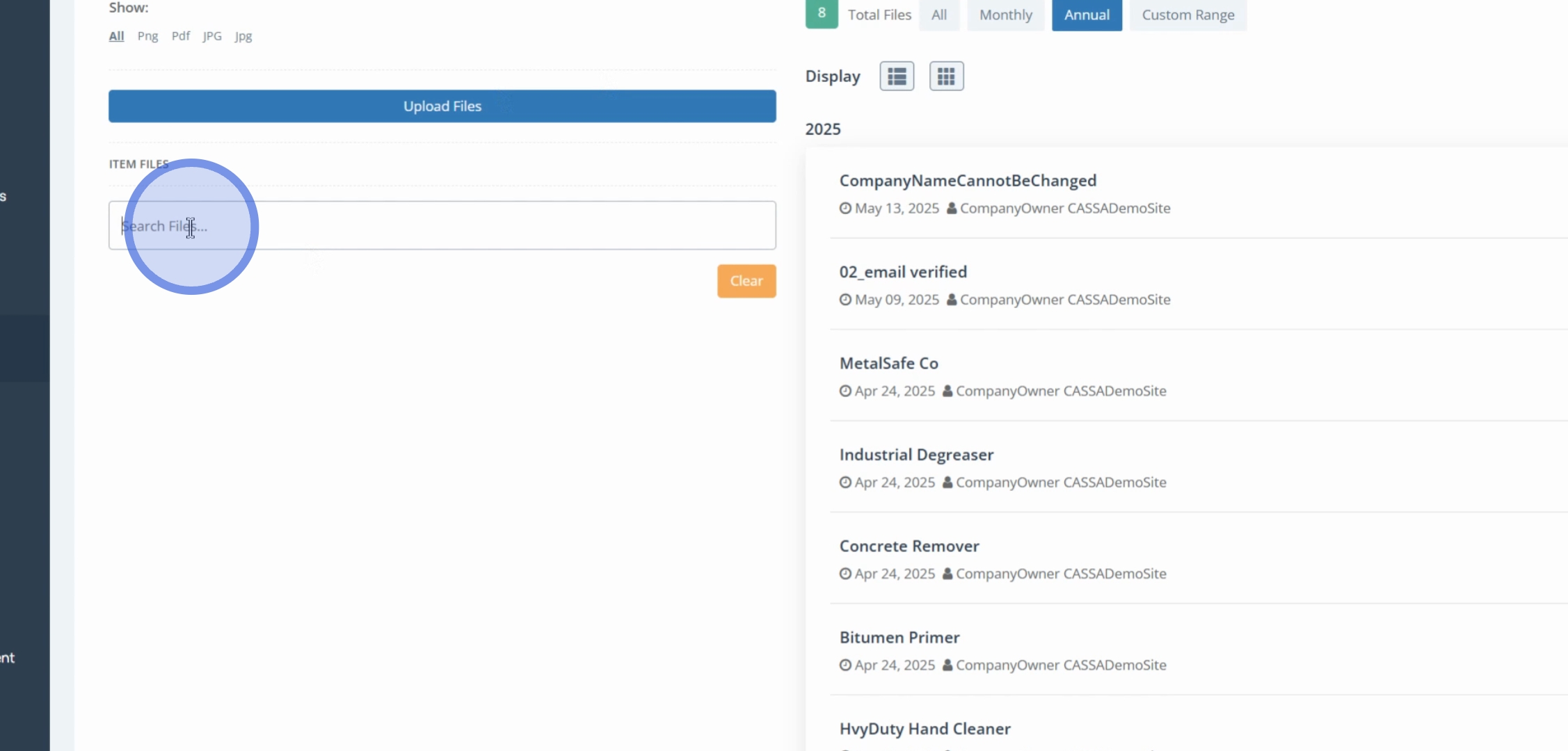Click user icon on Bitumen Primer entry
Image resolution: width=1568 pixels, height=751 pixels.
(x=947, y=665)
